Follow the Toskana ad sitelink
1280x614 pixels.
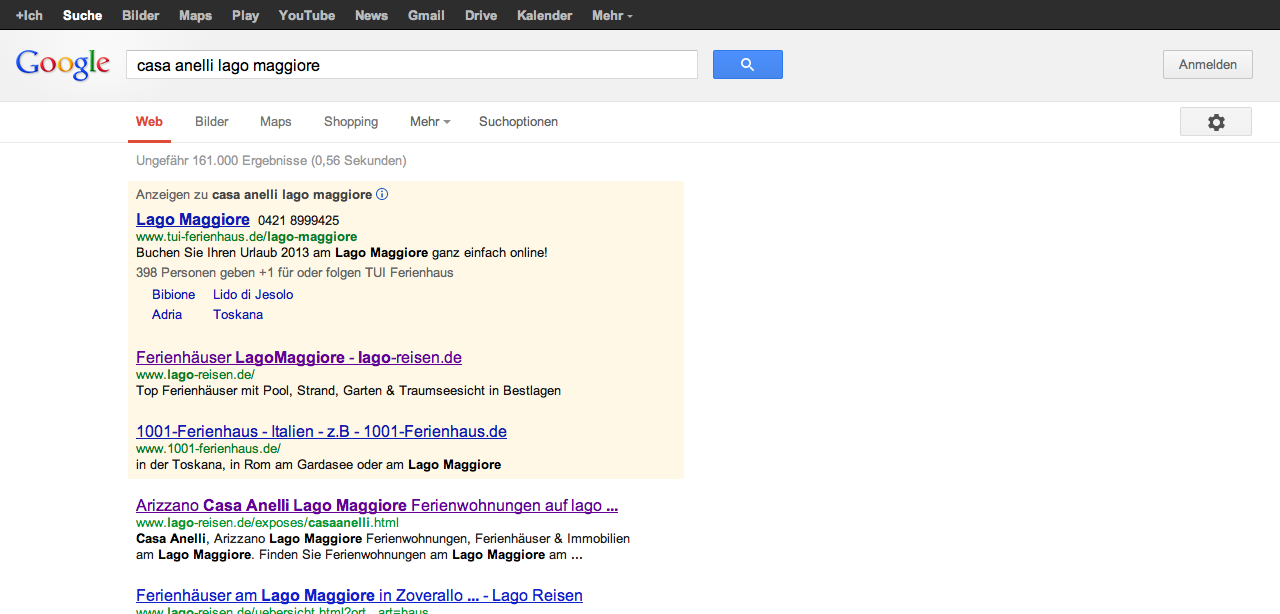click(238, 315)
